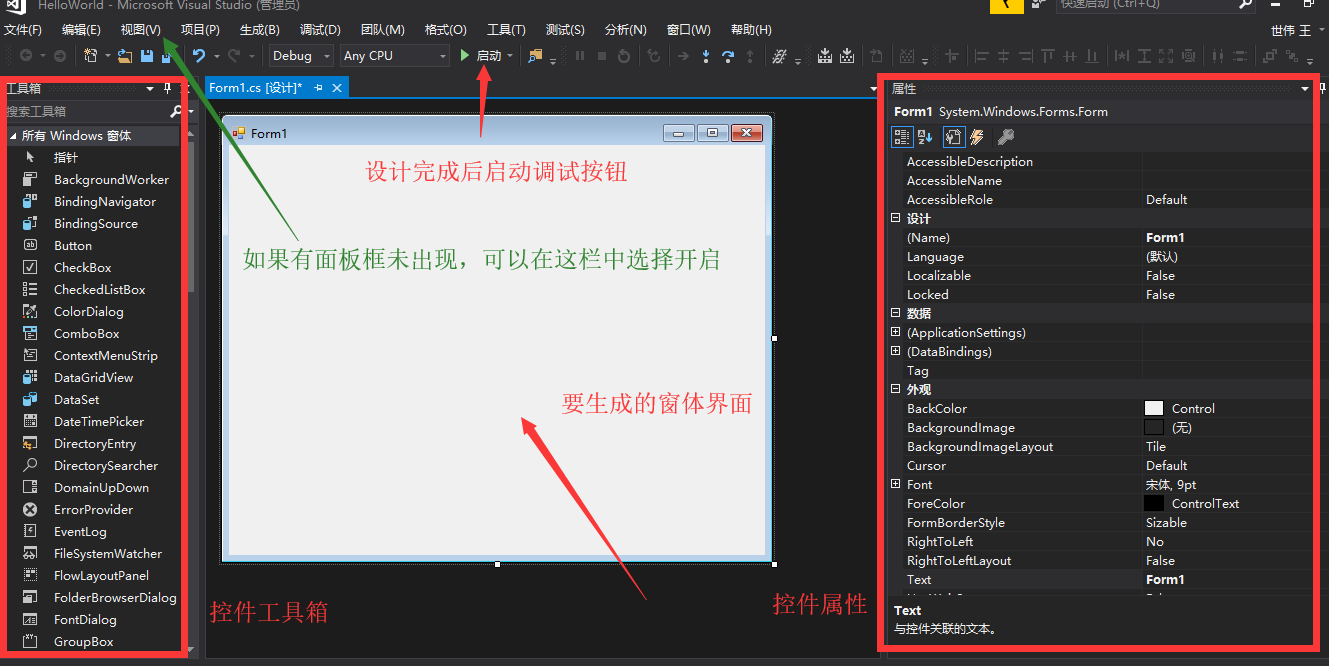1329x666 pixels.
Task: Show the Events lightning bolt list
Action: pyautogui.click(x=977, y=137)
